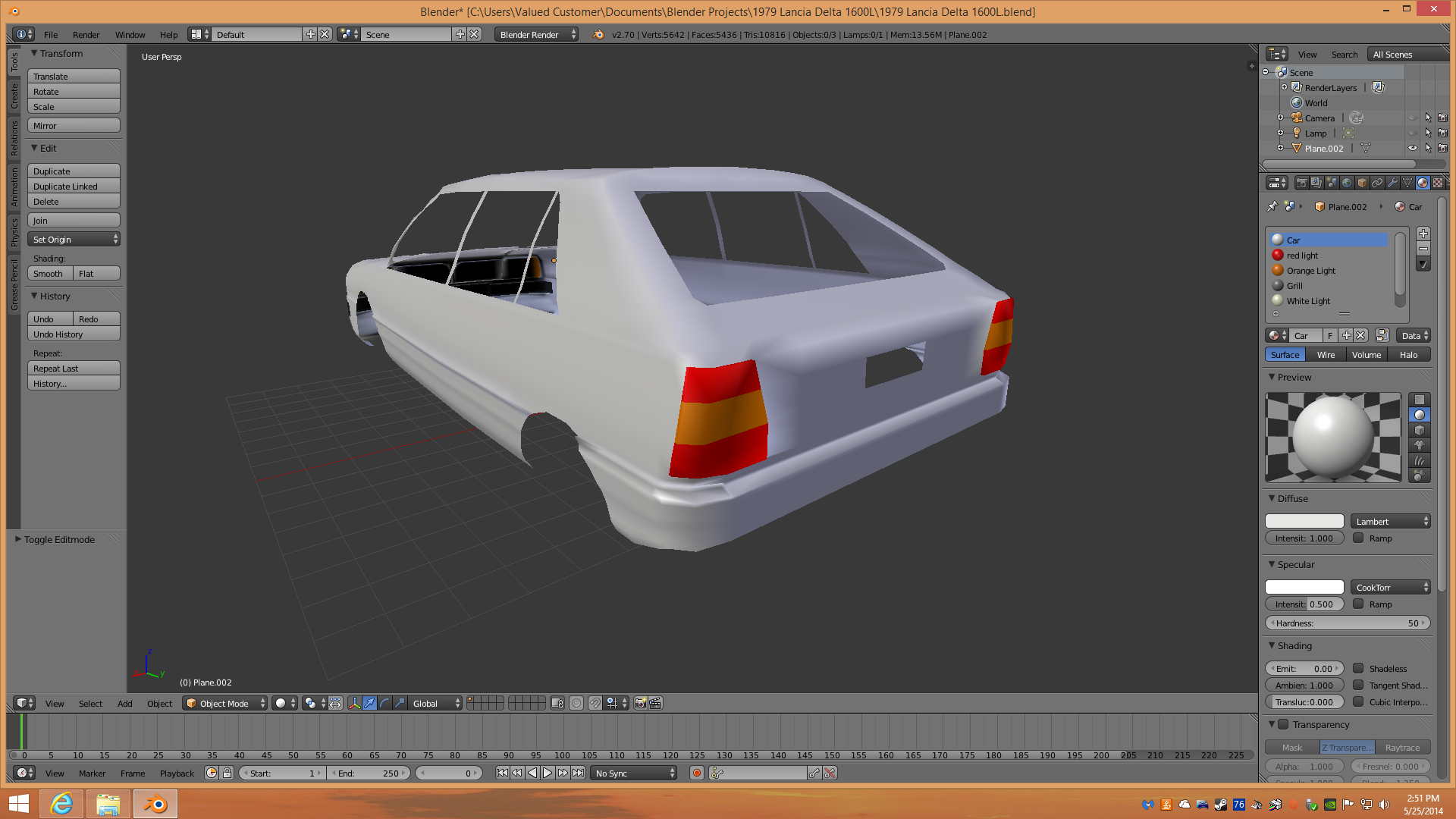Open the Blender Render engine dropdown
The height and width of the screenshot is (819, 1456).
point(536,35)
